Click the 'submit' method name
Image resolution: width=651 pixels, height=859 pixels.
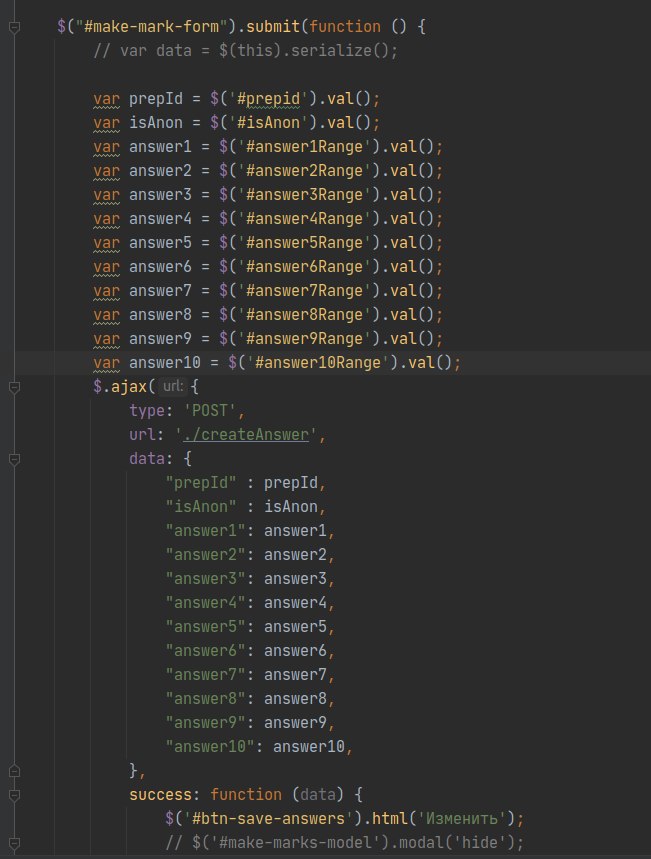click(x=273, y=27)
